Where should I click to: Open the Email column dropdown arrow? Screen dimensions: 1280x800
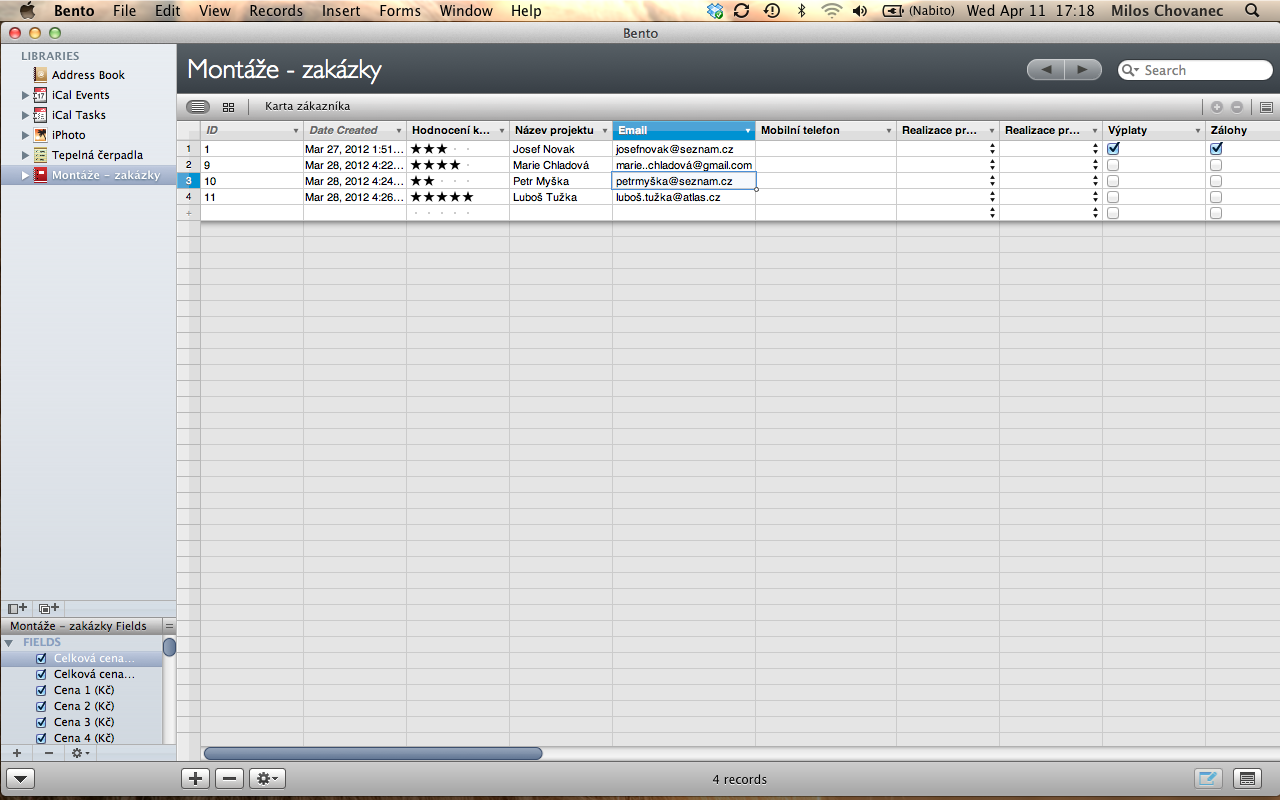pyautogui.click(x=747, y=131)
